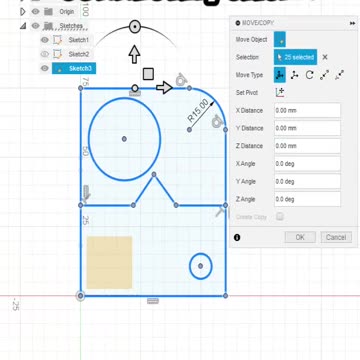Choose Translate move type icon
This screenshot has width=360, height=360.
(x=294, y=75)
